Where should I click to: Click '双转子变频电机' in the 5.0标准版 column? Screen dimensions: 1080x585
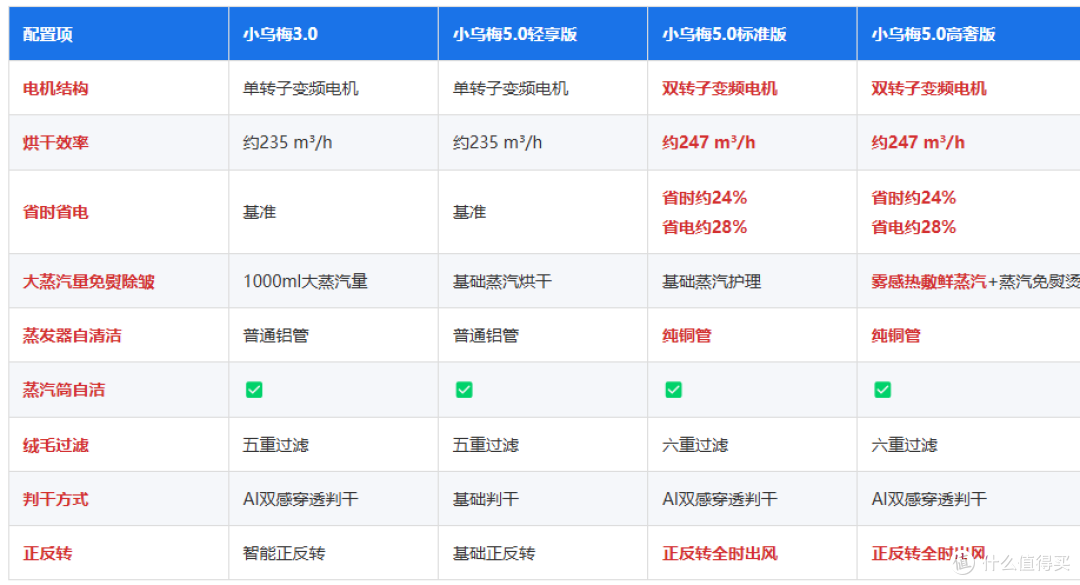(720, 88)
